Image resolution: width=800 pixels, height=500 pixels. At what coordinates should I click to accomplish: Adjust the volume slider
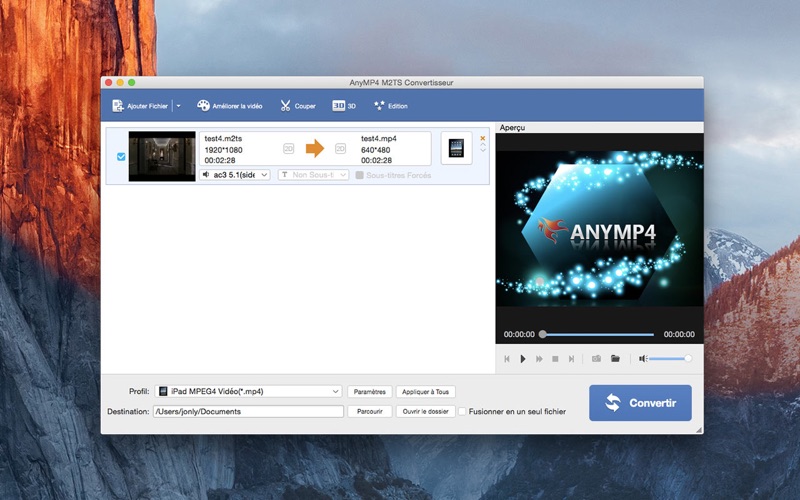click(670, 359)
